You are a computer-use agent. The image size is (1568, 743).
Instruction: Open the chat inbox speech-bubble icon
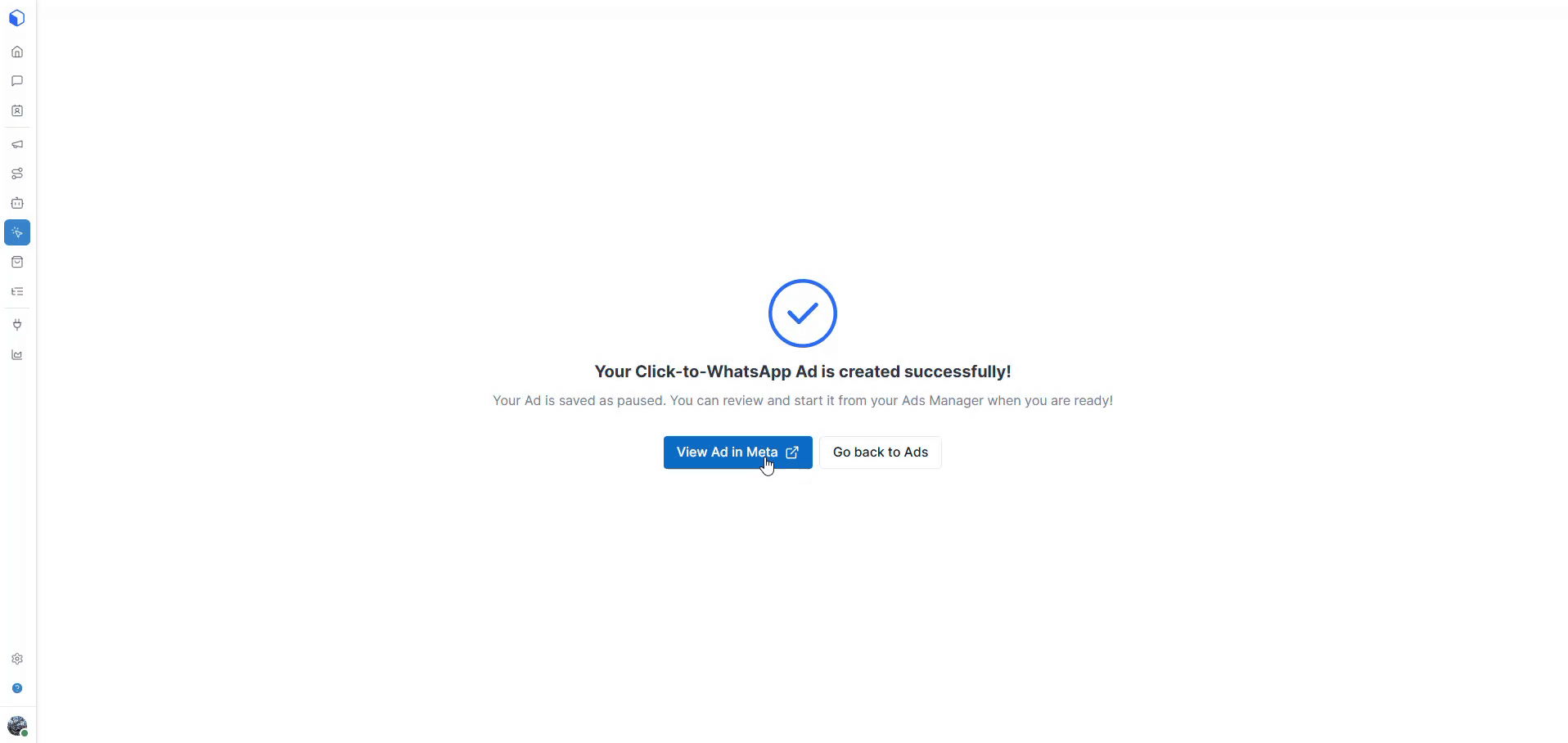pyautogui.click(x=17, y=81)
